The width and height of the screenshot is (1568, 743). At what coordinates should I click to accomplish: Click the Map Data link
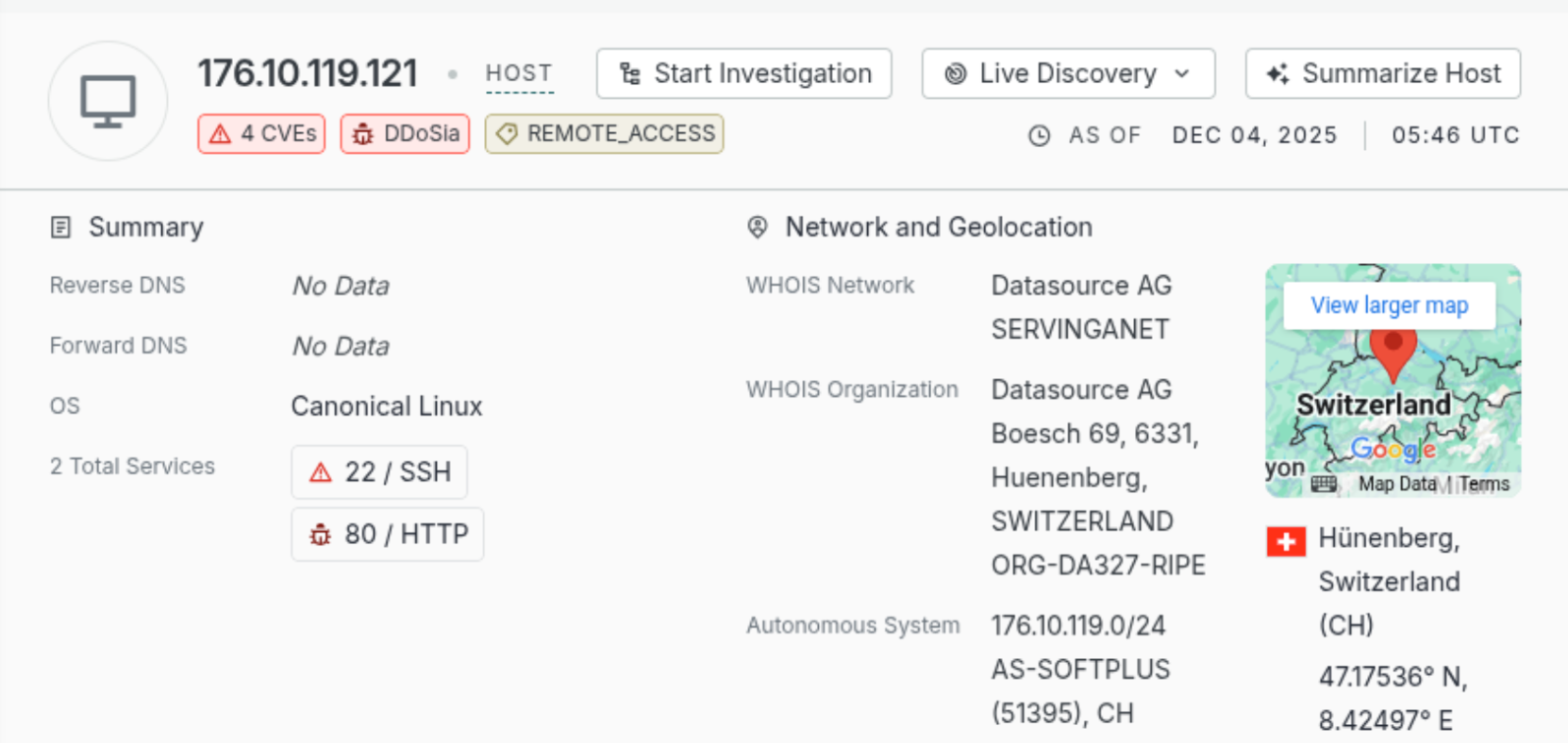pyautogui.click(x=1397, y=484)
